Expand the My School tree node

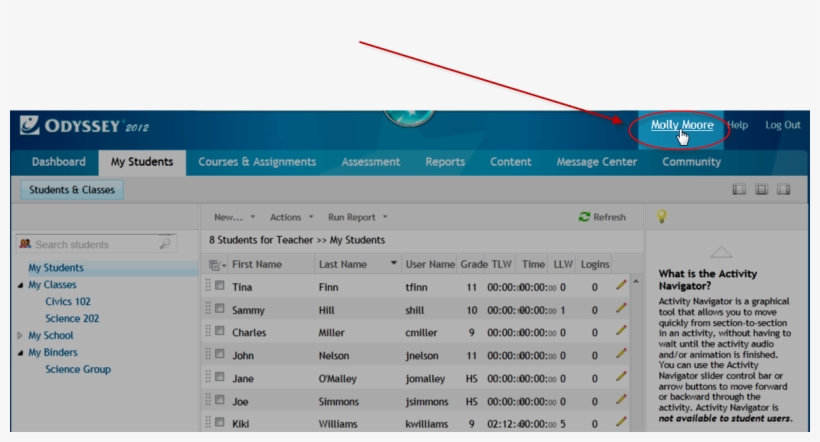coord(20,335)
